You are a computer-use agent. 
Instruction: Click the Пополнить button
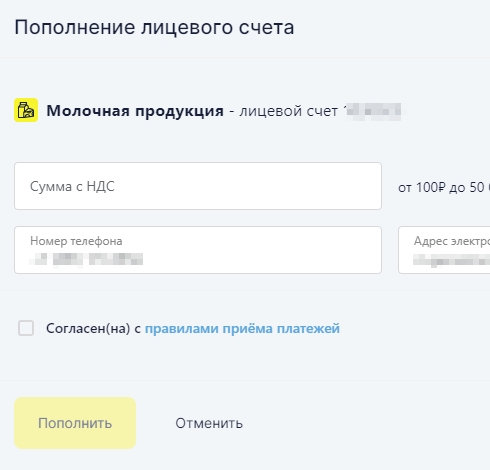(75, 423)
